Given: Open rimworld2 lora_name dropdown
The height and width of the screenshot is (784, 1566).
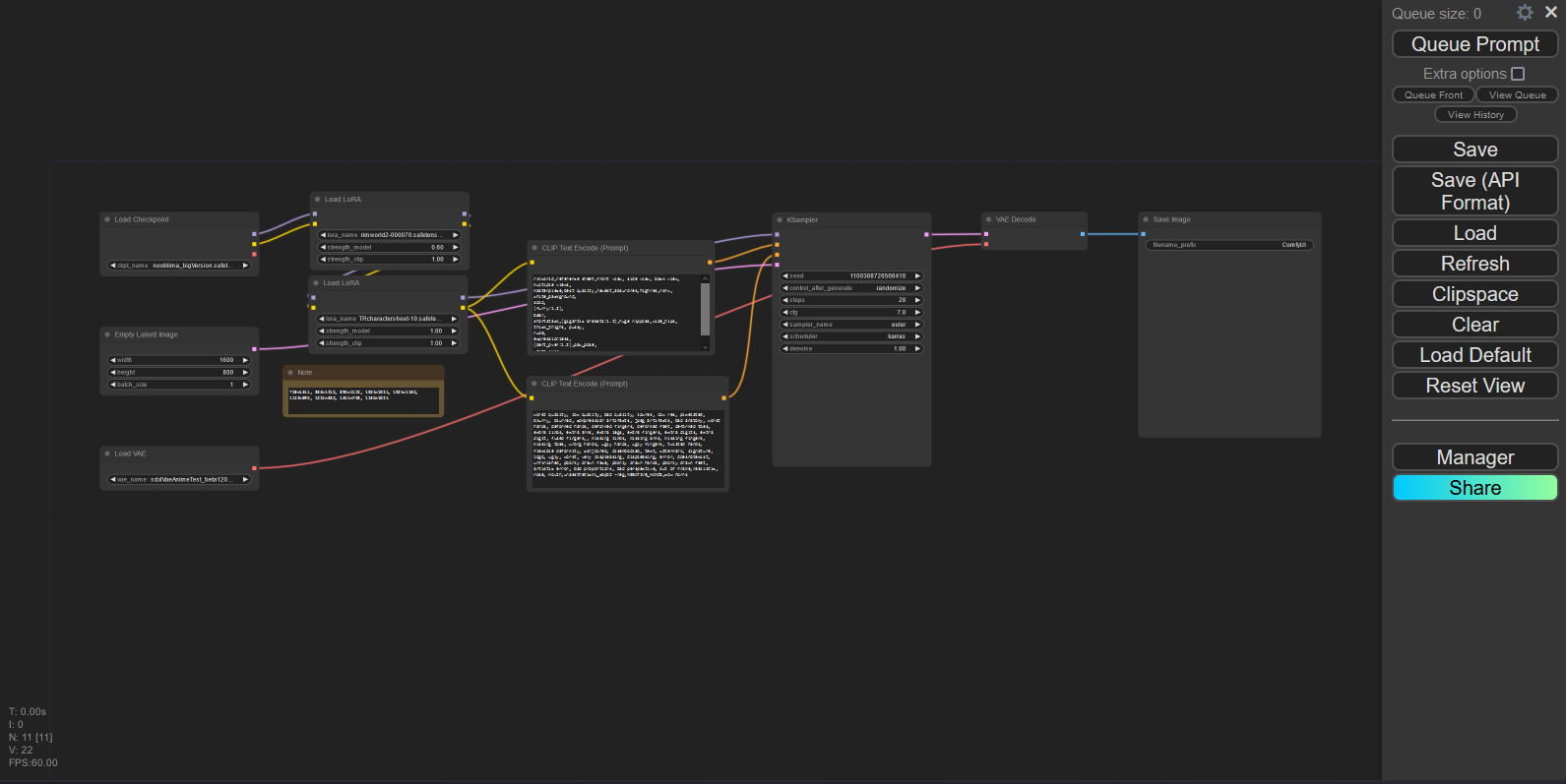Looking at the screenshot, I should (389, 235).
